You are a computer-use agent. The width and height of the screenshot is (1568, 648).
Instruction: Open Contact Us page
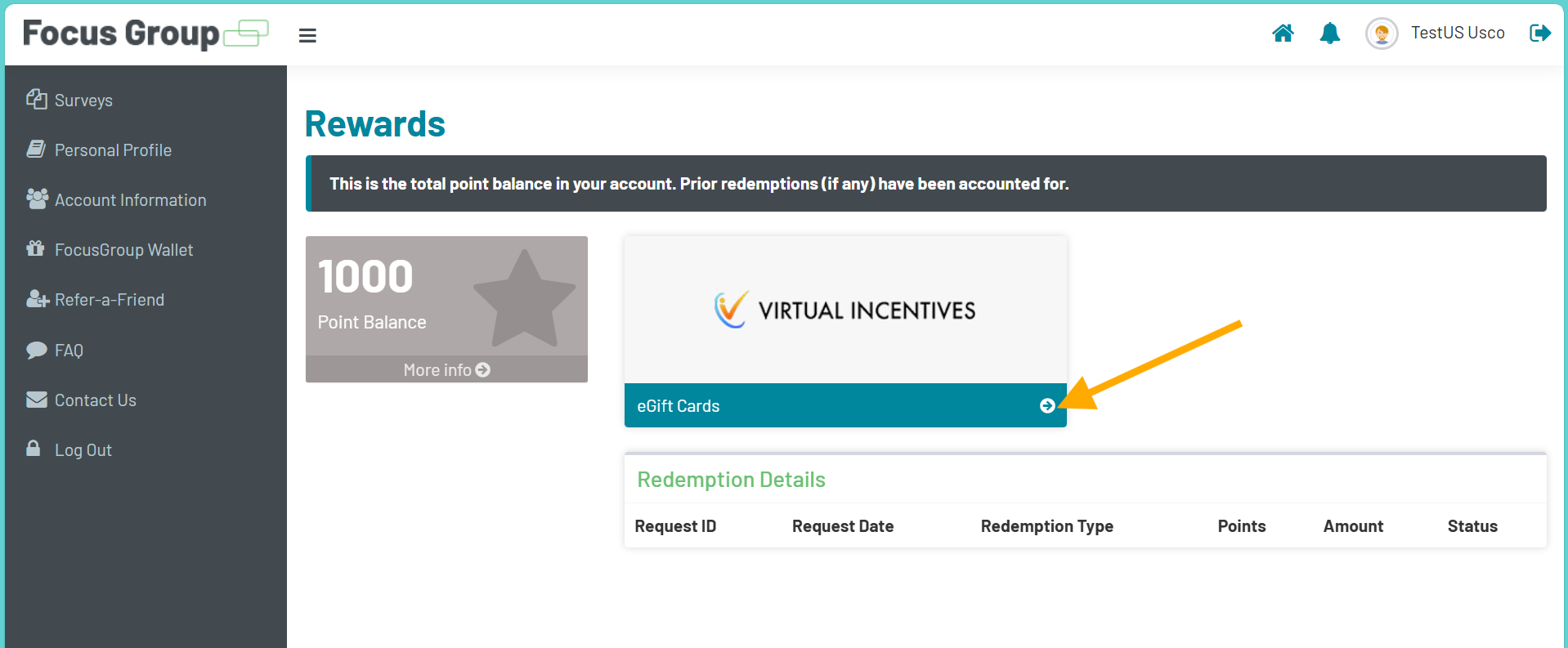[96, 400]
